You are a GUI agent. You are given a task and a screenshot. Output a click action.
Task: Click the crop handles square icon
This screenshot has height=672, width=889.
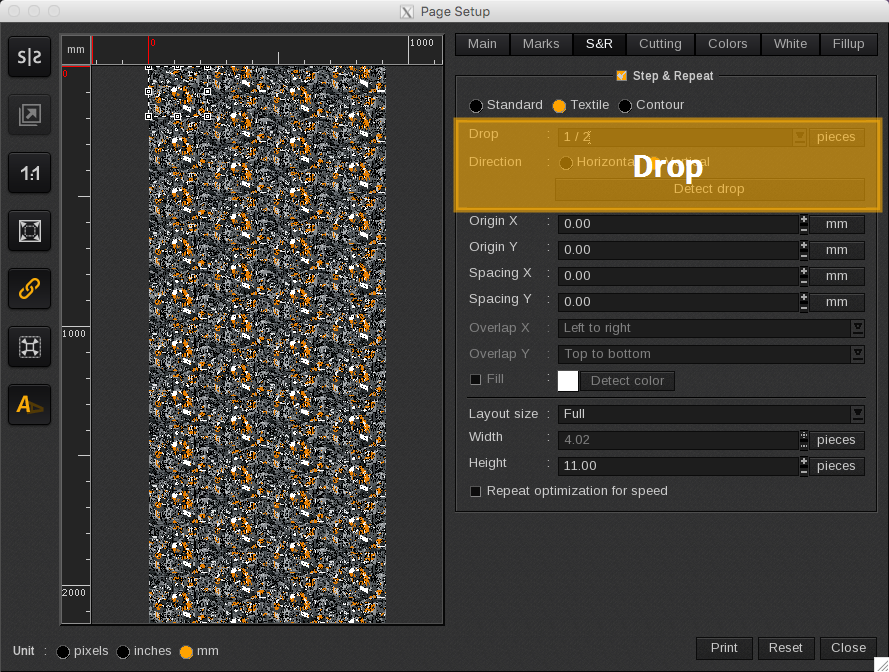click(x=30, y=347)
